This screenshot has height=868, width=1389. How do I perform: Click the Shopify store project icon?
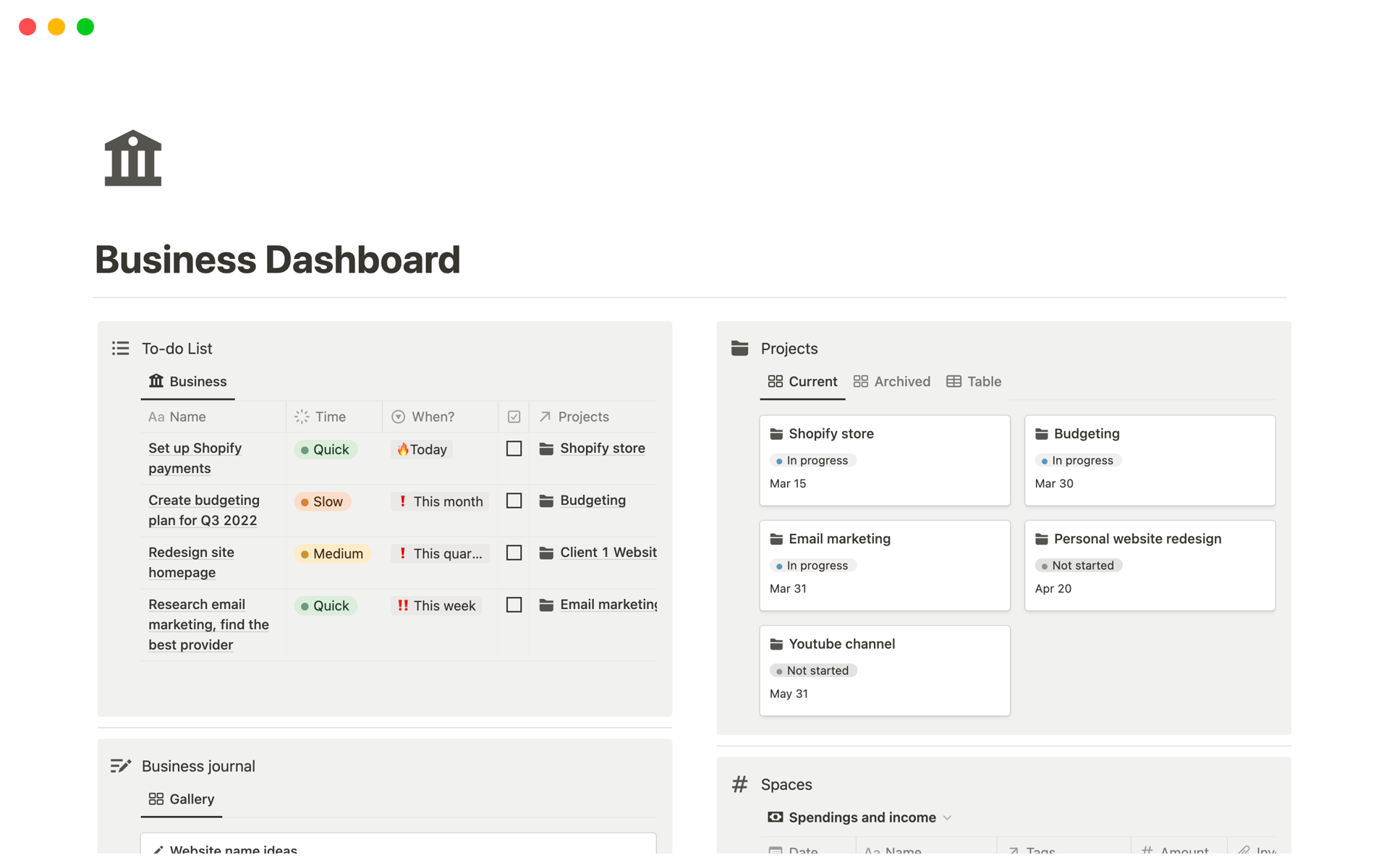click(777, 433)
